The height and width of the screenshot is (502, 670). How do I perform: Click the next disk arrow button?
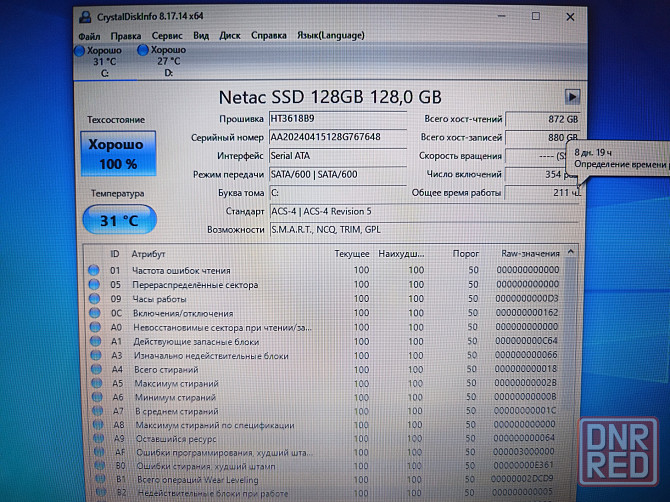point(572,97)
